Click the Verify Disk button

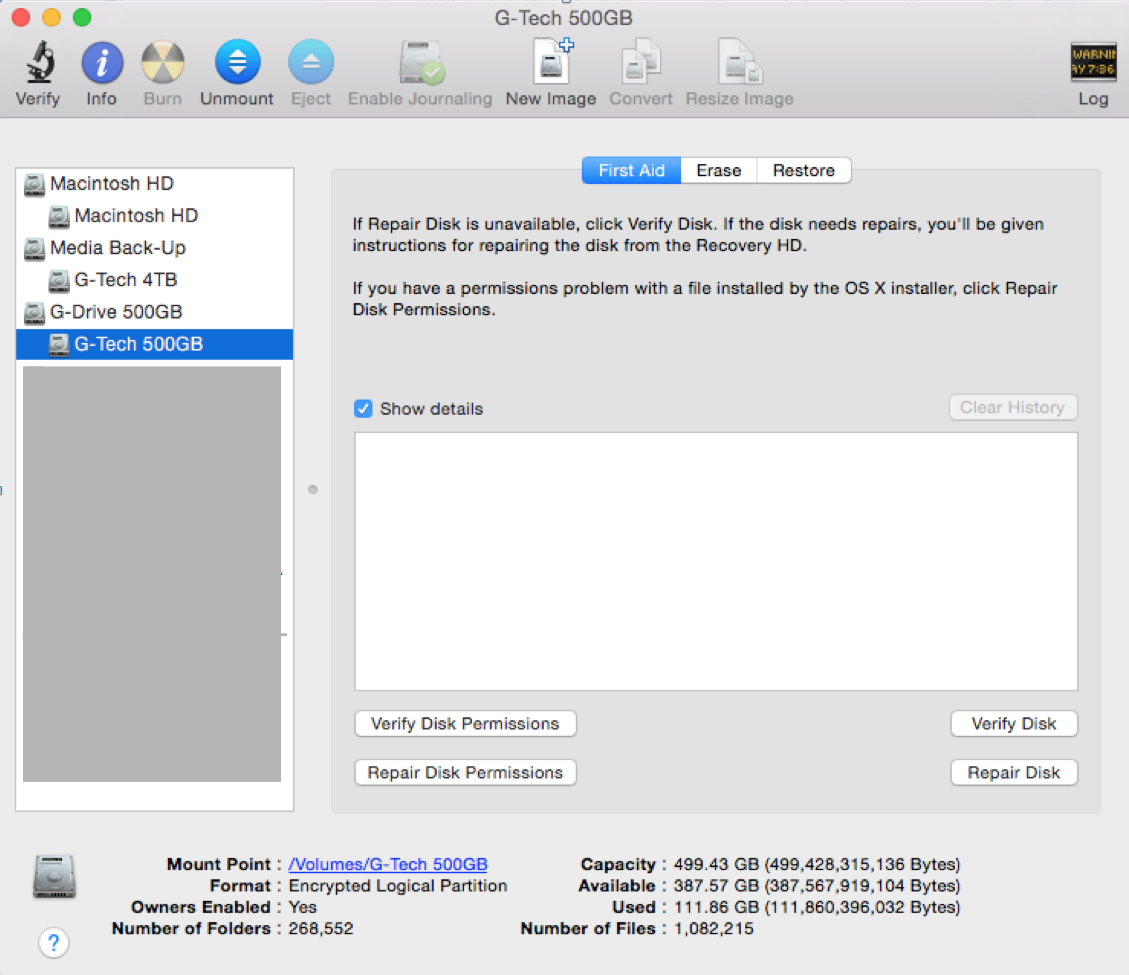1014,724
